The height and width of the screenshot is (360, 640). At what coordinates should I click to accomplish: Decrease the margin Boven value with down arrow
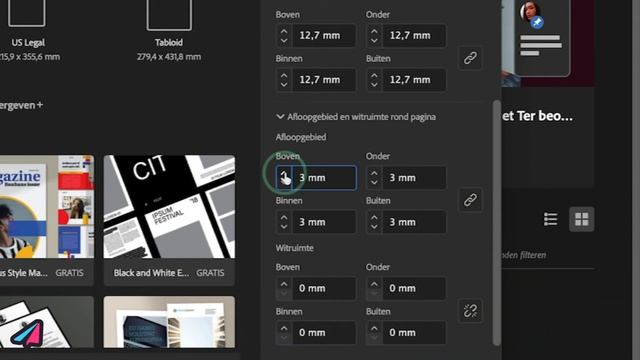coord(284,40)
